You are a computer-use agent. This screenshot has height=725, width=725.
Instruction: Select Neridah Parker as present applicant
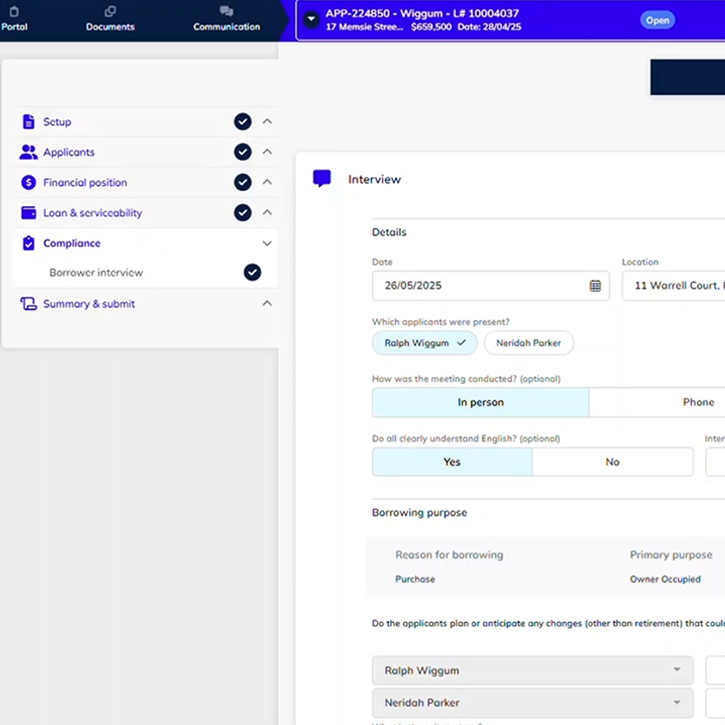[x=528, y=343]
